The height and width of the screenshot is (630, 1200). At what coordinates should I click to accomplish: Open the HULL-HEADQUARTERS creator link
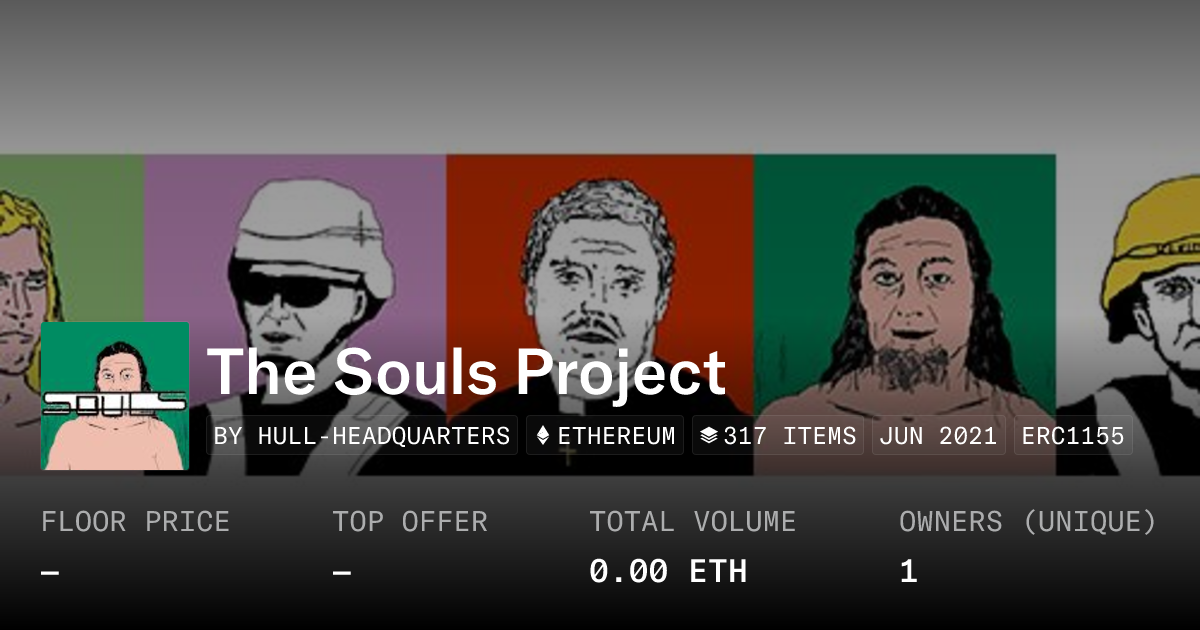361,436
